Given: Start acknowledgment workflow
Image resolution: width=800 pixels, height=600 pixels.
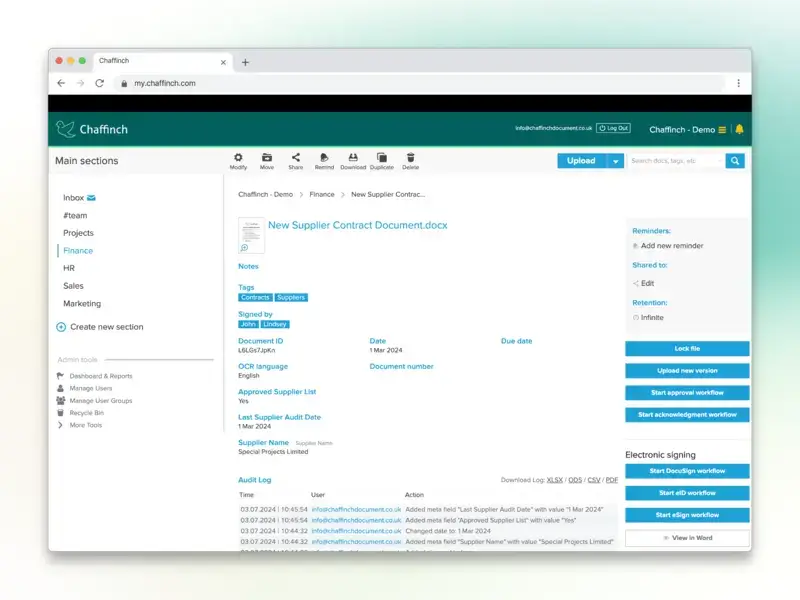Looking at the screenshot, I should [x=687, y=414].
